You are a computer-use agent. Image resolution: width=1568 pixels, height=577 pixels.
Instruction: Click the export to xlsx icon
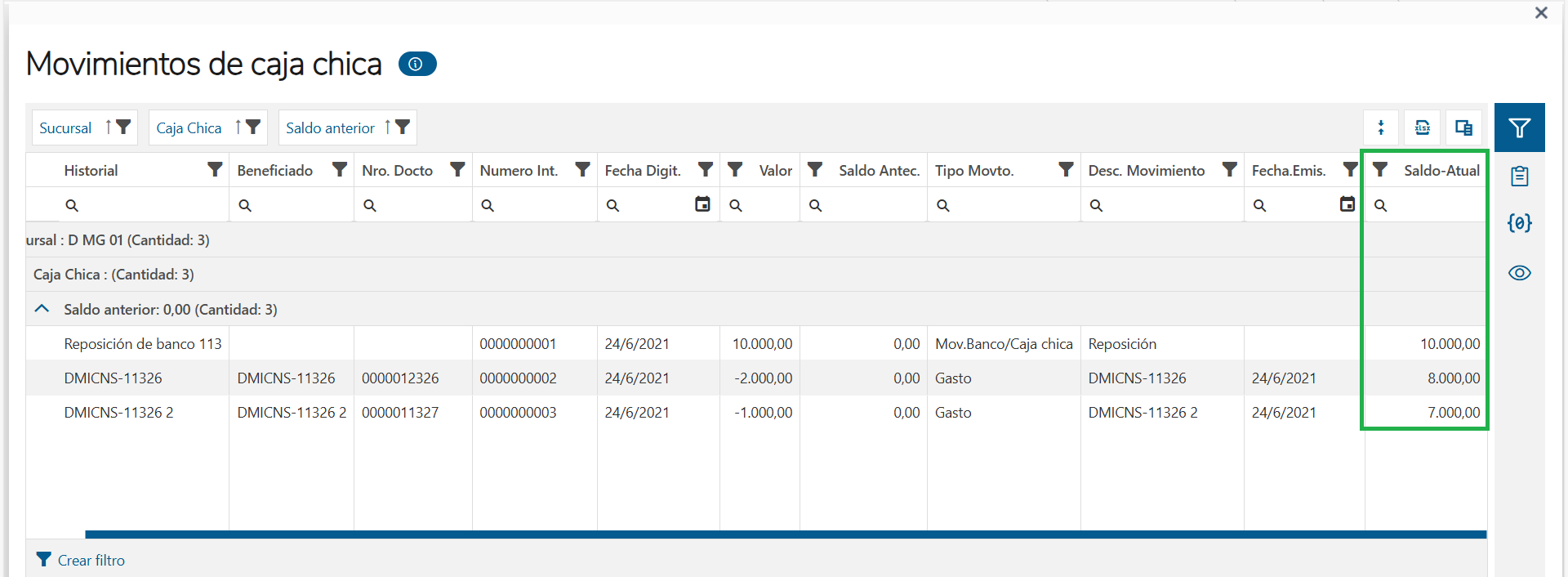[1422, 127]
